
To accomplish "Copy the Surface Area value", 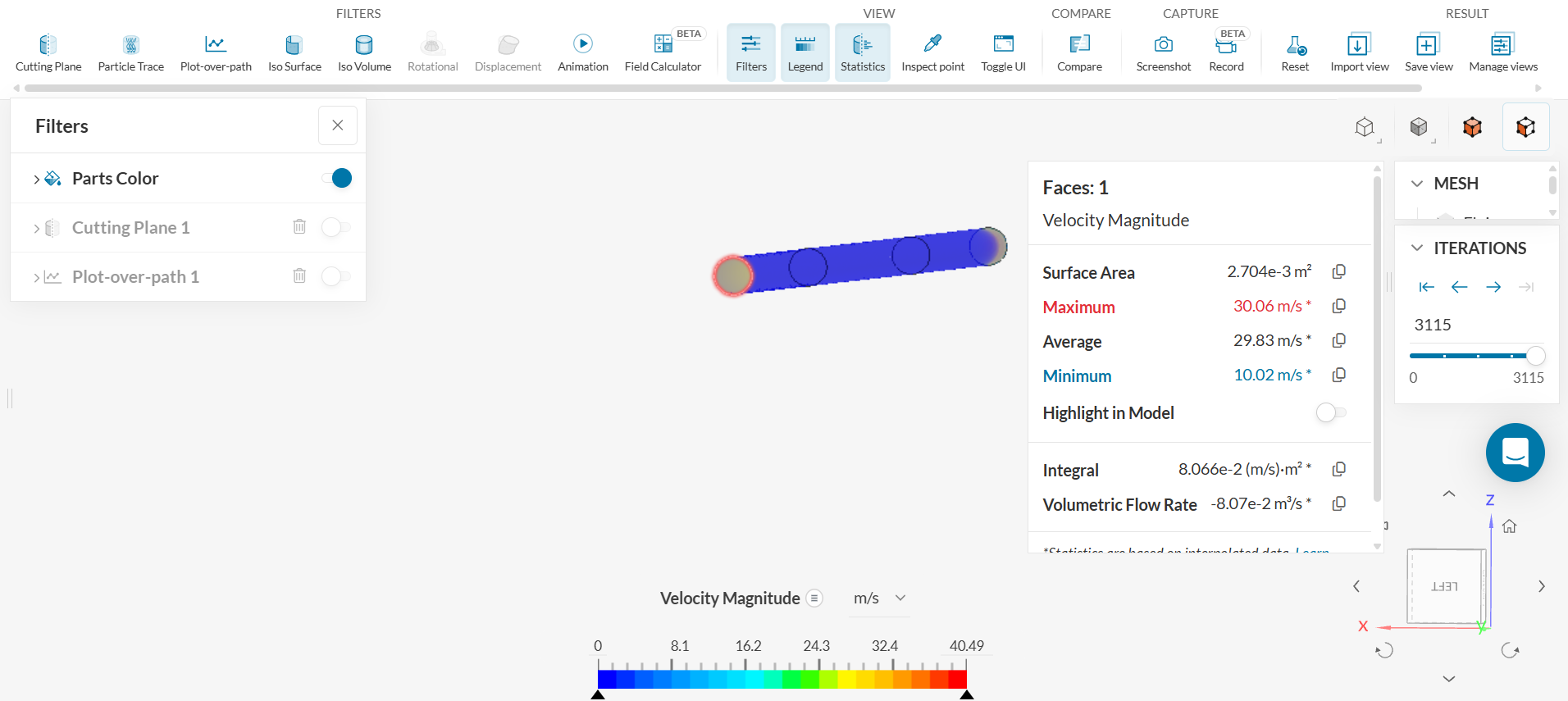I will click(x=1339, y=271).
